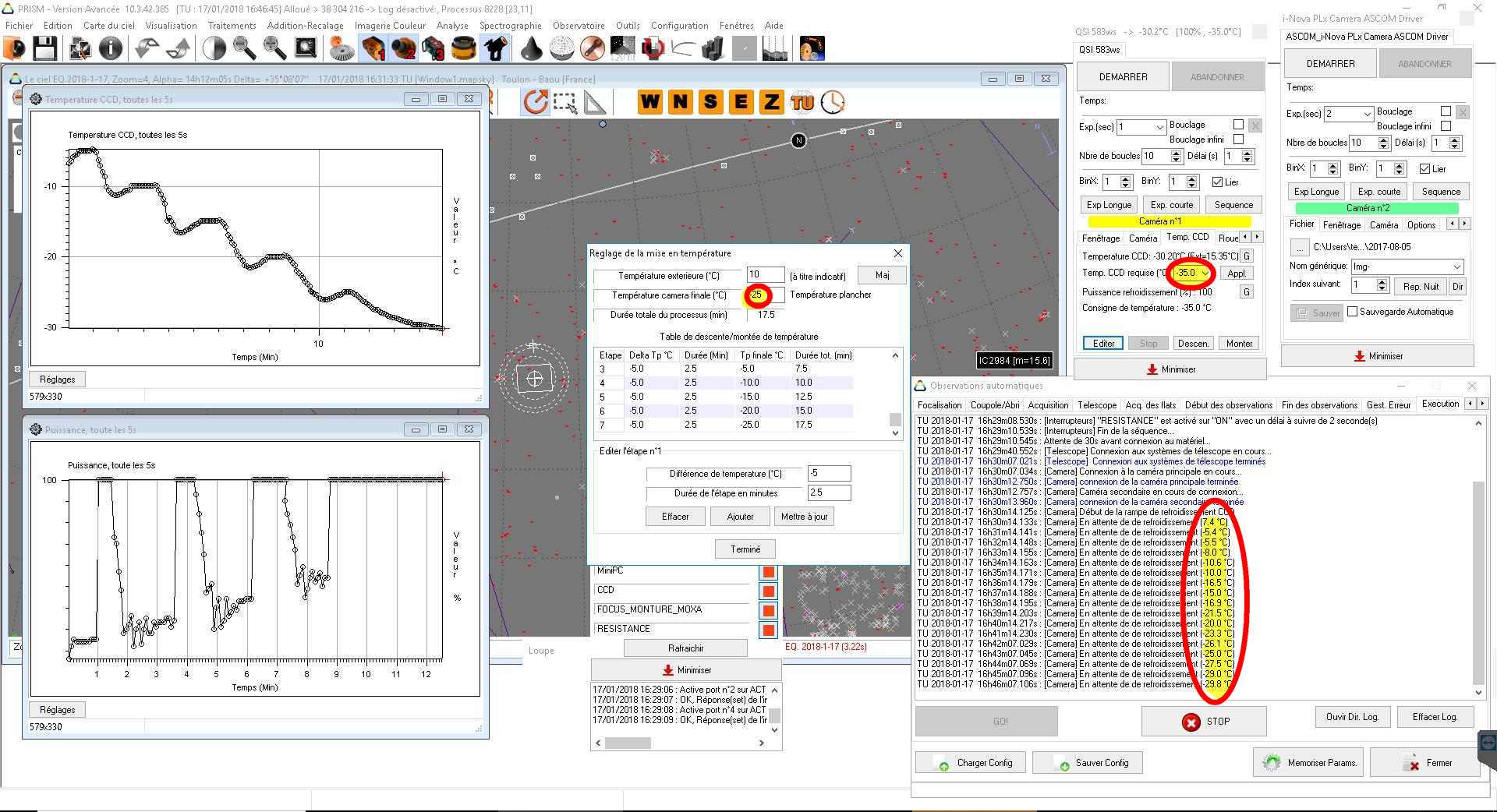Click the orange Z zenith icon
The height and width of the screenshot is (812, 1497).
click(x=771, y=102)
